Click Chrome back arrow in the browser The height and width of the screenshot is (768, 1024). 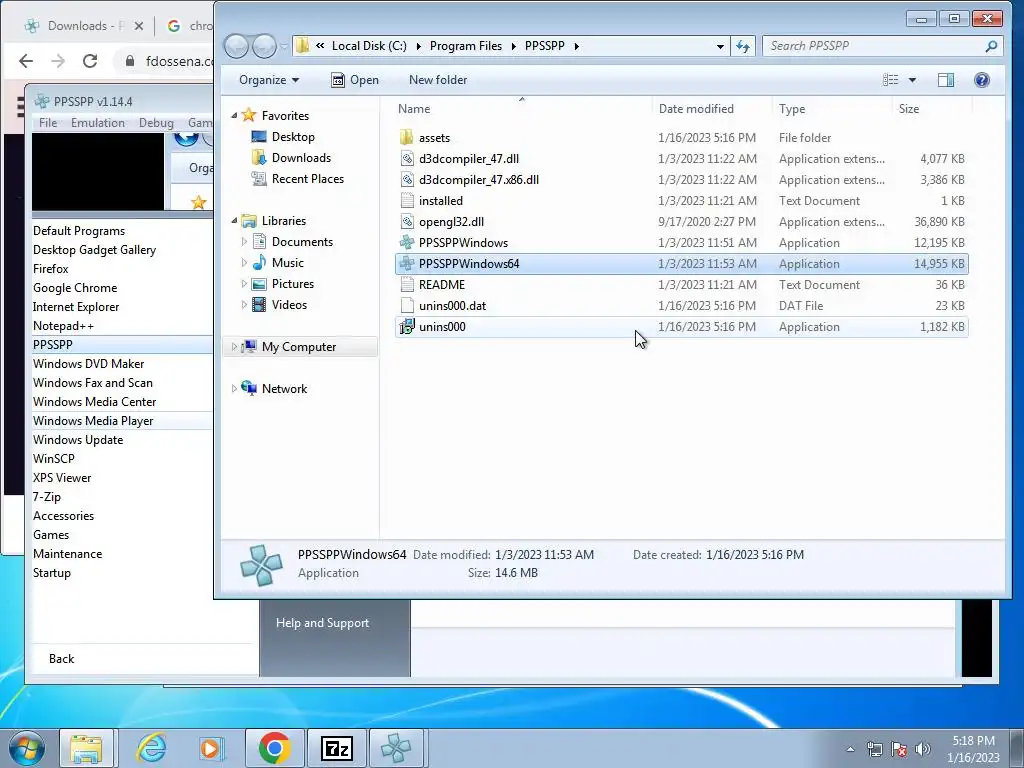[x=26, y=61]
